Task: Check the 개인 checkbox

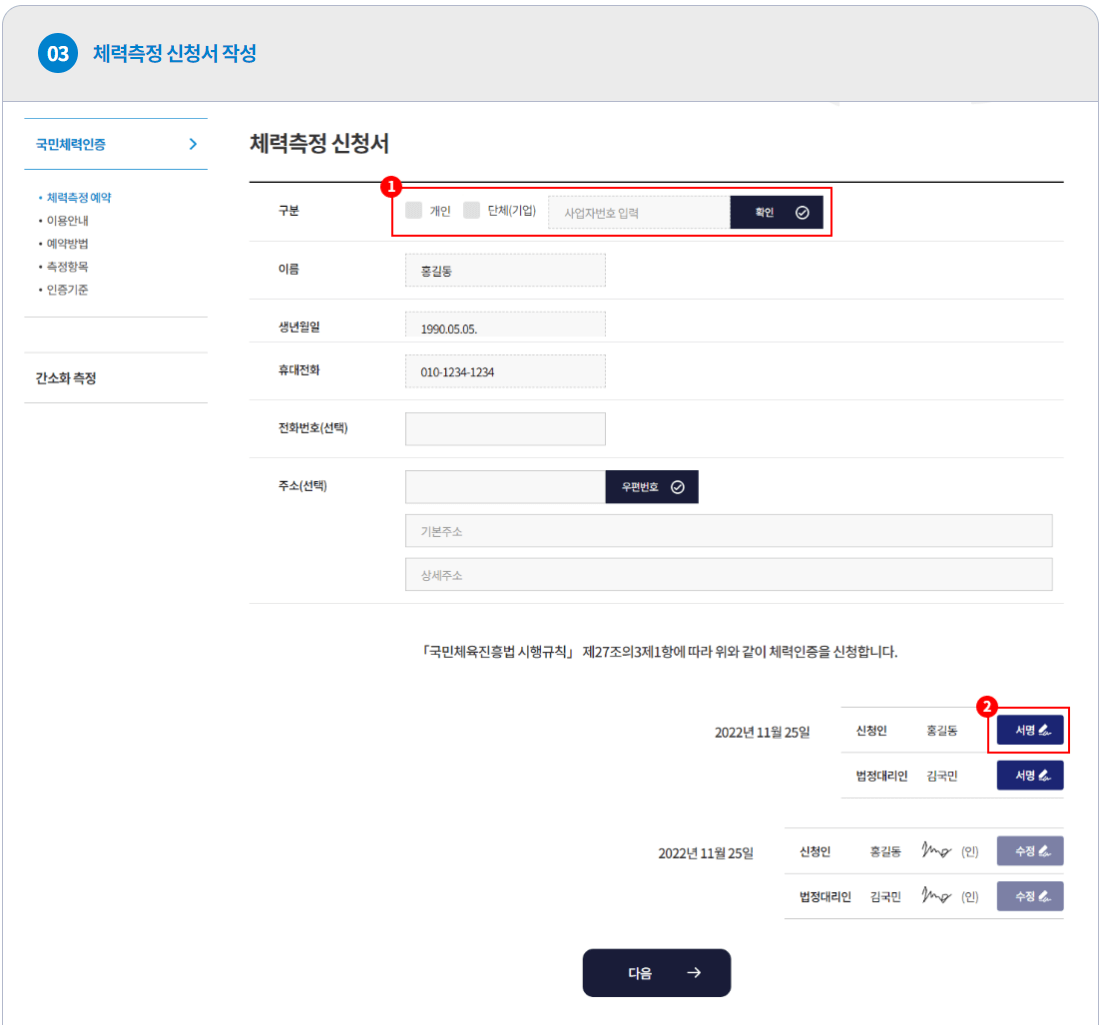Action: tap(414, 210)
